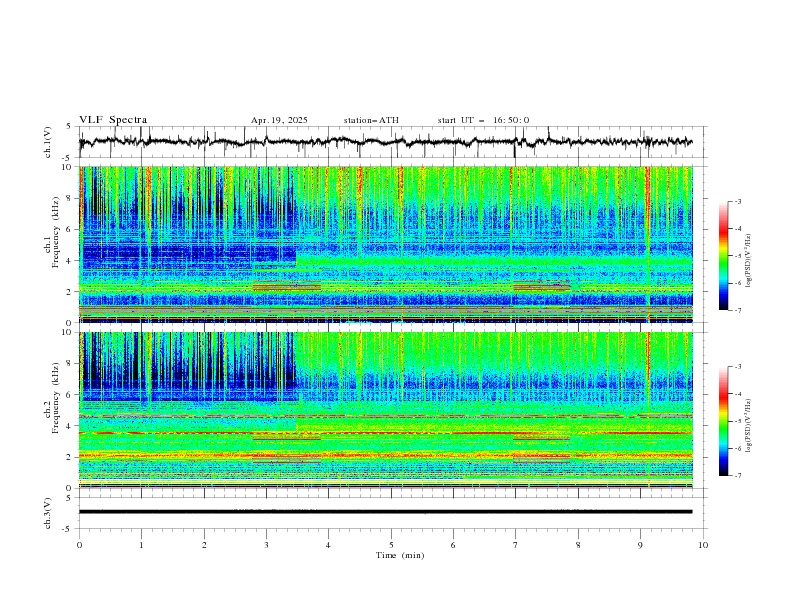Screen dimensions: 792x612
Task: Click the date 'Apr. 19, 2025'
Action: [279, 120]
